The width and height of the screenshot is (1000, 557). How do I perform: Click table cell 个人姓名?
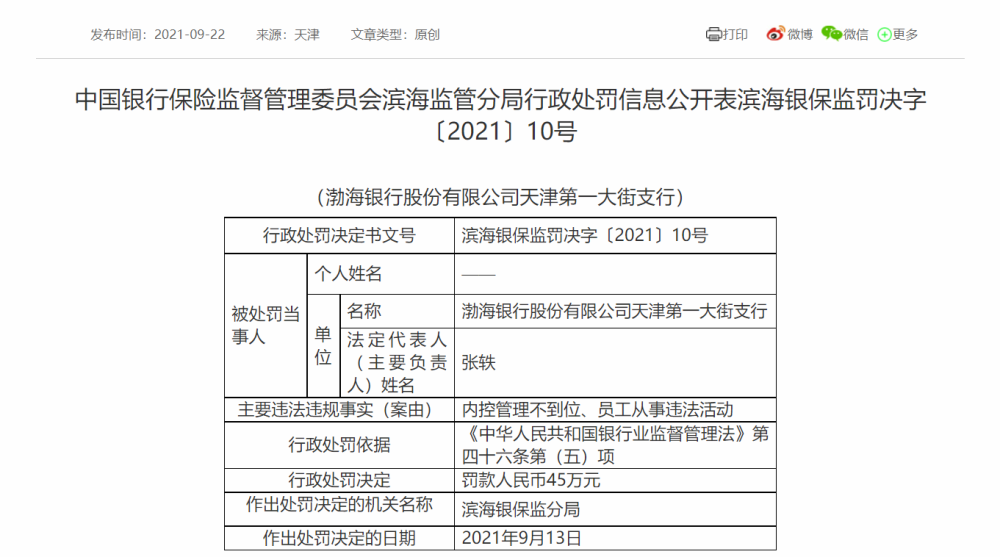tap(381, 274)
